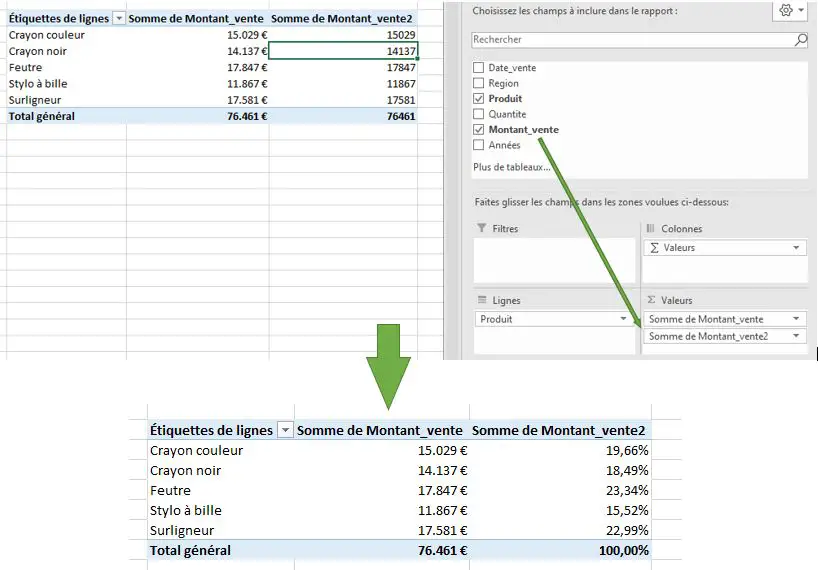Select lower table Total général label
The width and height of the screenshot is (818, 570).
[x=221, y=550]
